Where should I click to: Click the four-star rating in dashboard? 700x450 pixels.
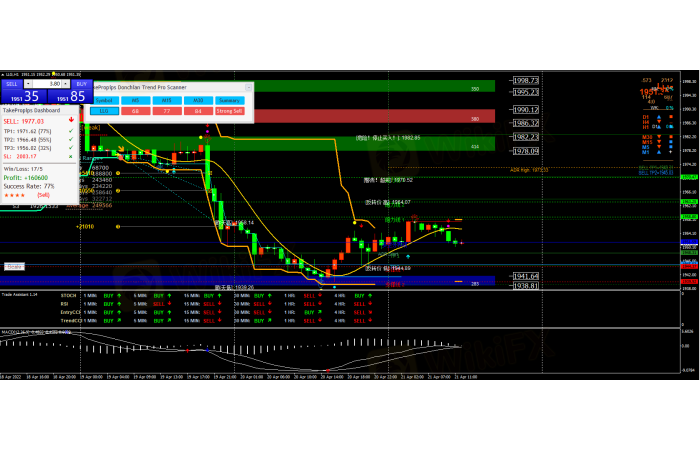point(14,195)
